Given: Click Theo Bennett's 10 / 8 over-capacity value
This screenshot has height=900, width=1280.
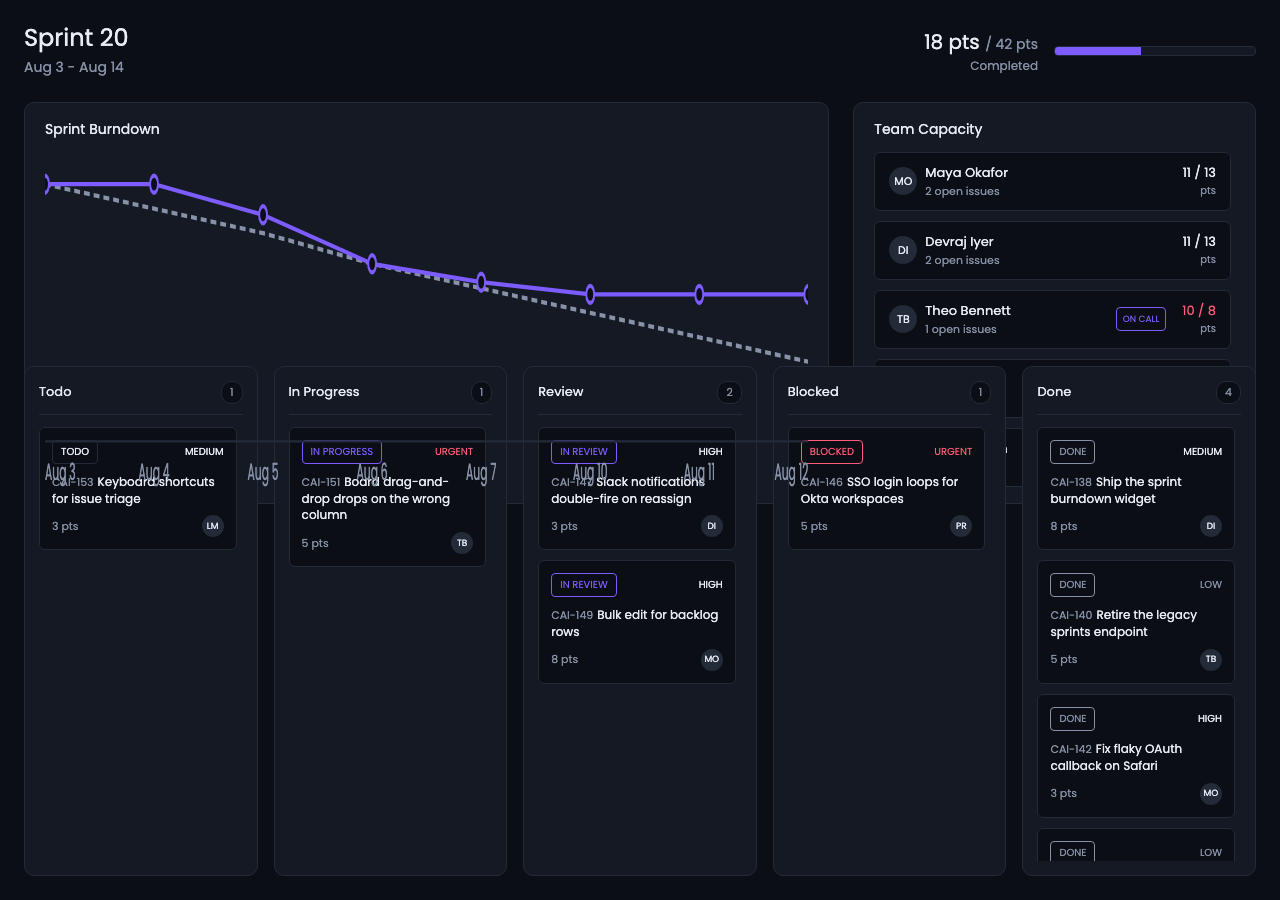Looking at the screenshot, I should 1199,311.
